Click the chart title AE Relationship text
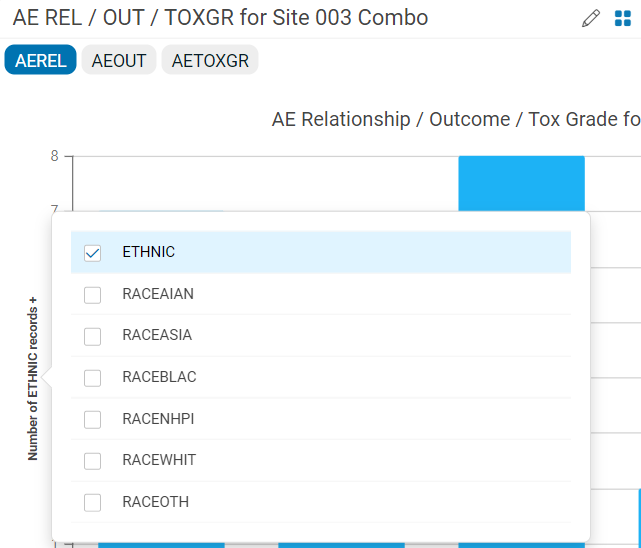Viewport: 641px width, 548px height. 341,120
